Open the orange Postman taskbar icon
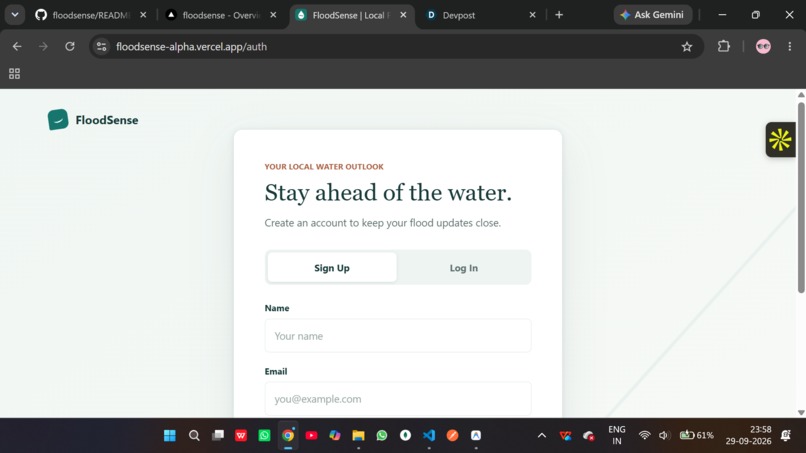Viewport: 806px width, 453px height. click(452, 436)
